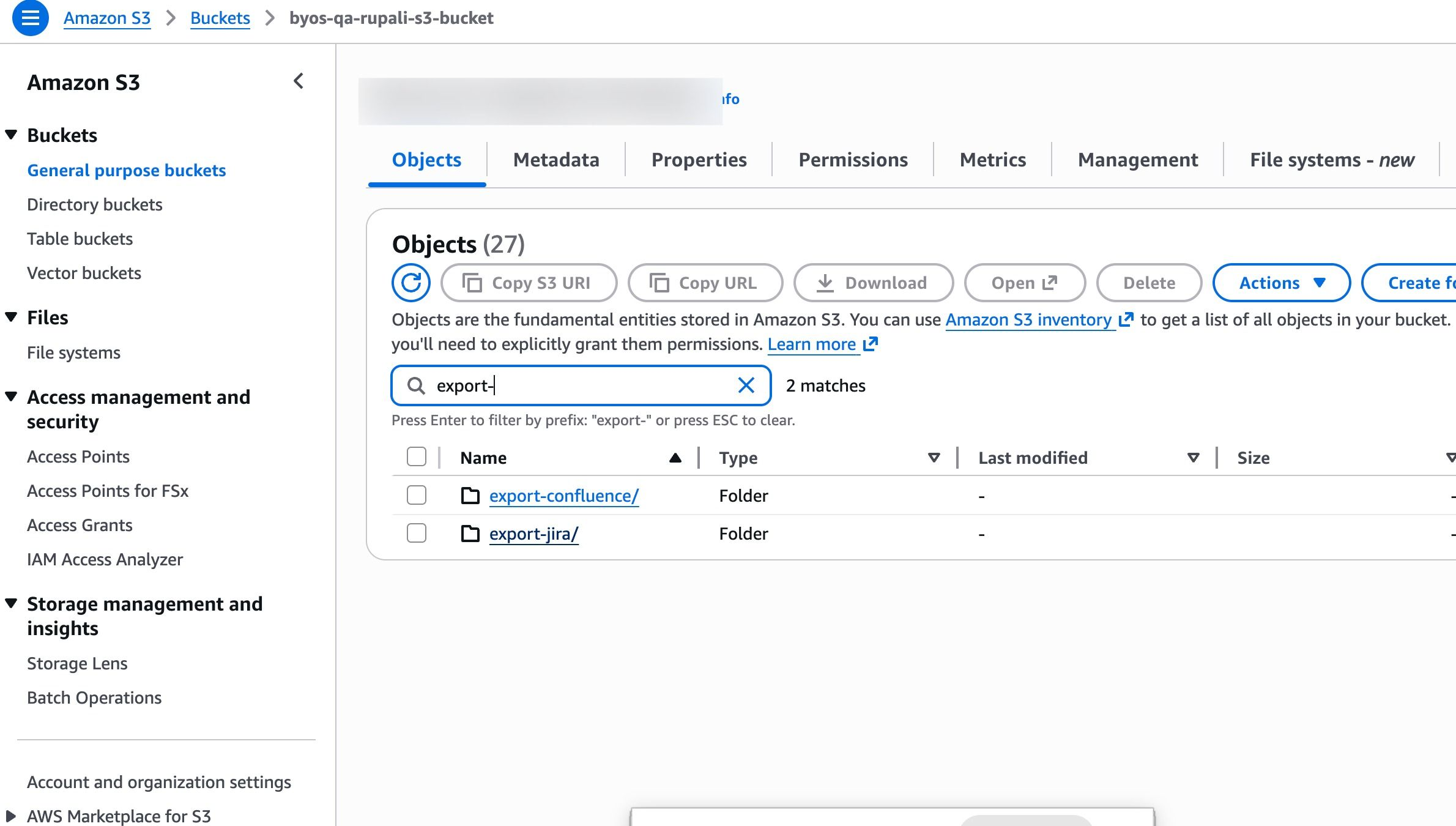
Task: Sort by Last modified column arrow
Action: 1193,458
